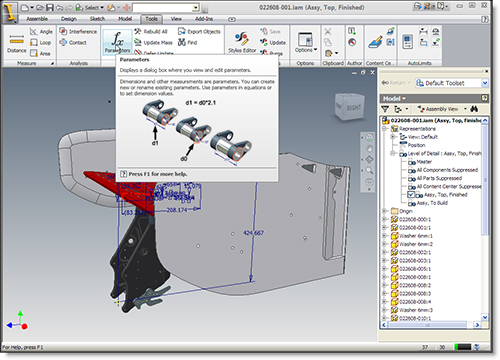Click the filter funnel icon in Model browser
Screen dimensions: 500x360
coord(385,109)
